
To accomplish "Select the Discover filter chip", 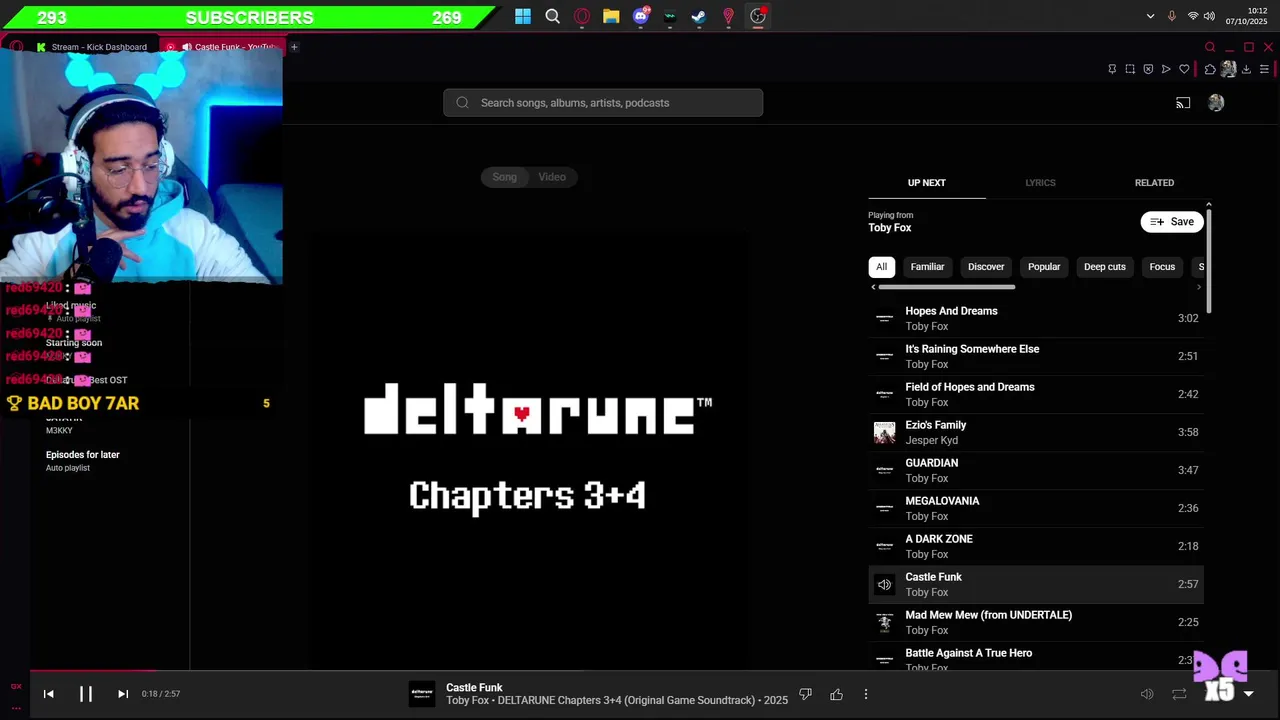I will pyautogui.click(x=986, y=267).
